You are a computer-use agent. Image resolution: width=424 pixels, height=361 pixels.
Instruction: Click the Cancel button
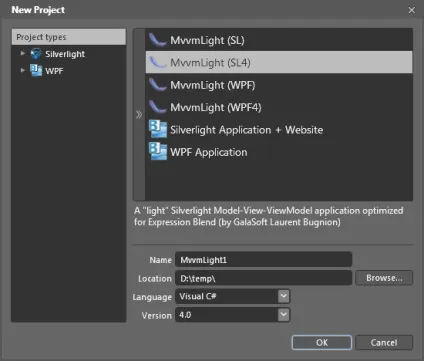[384, 342]
